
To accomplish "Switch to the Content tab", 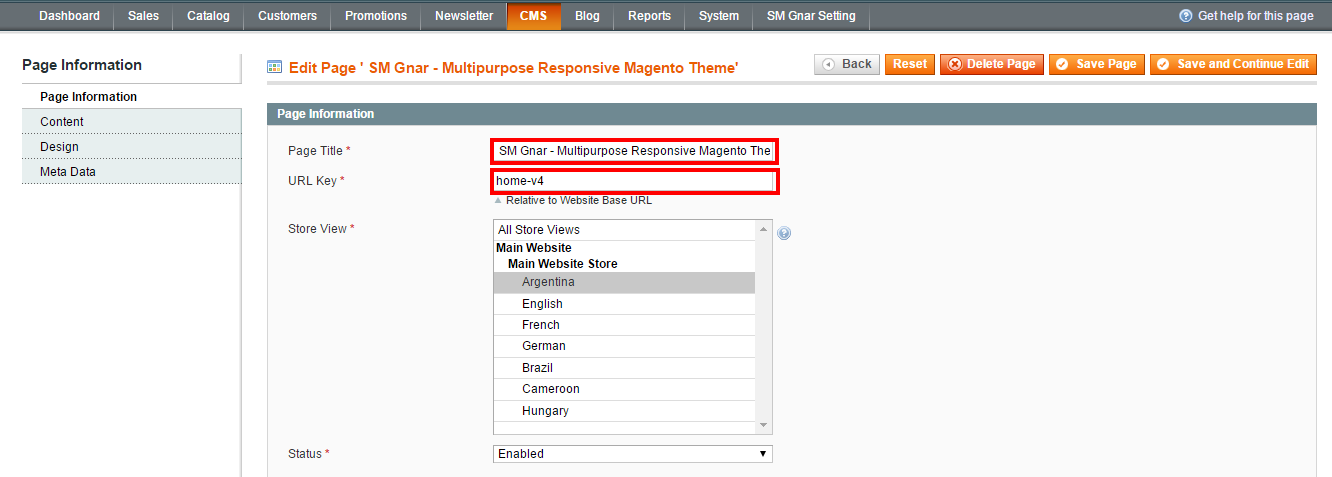I will pos(131,122).
